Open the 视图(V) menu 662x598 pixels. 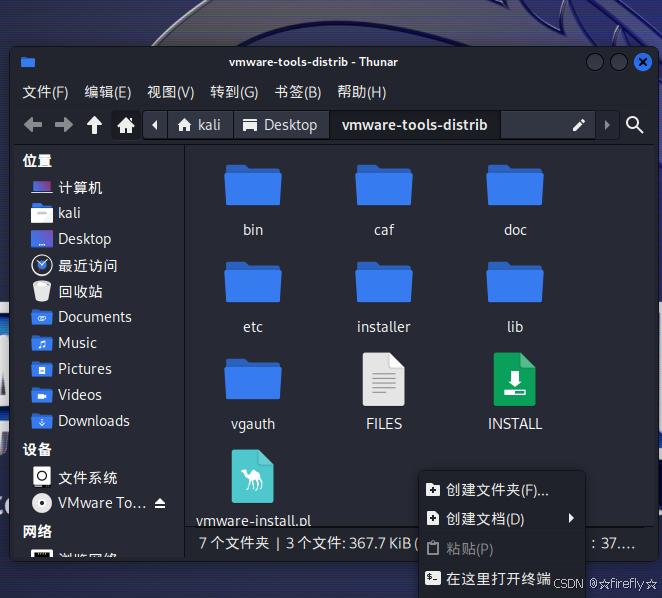tap(171, 92)
